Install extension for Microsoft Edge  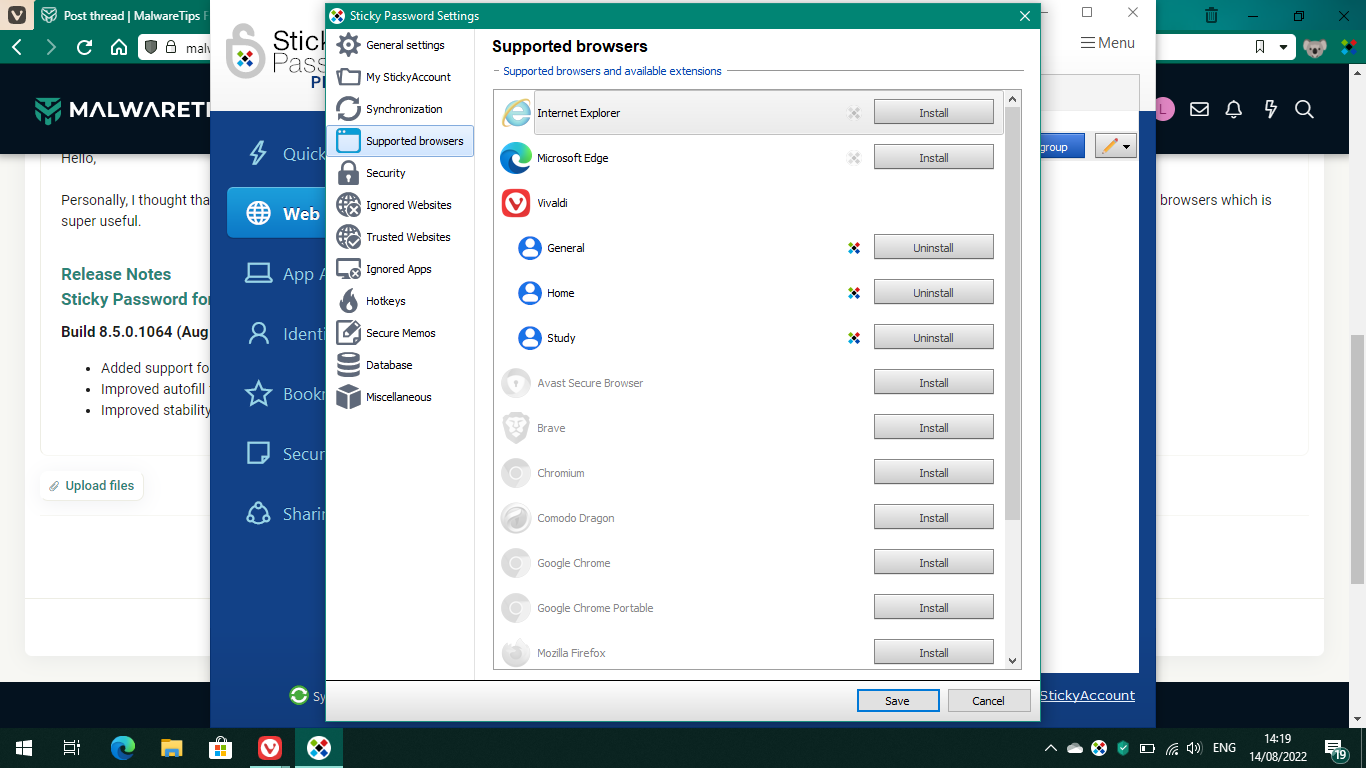pos(934,158)
